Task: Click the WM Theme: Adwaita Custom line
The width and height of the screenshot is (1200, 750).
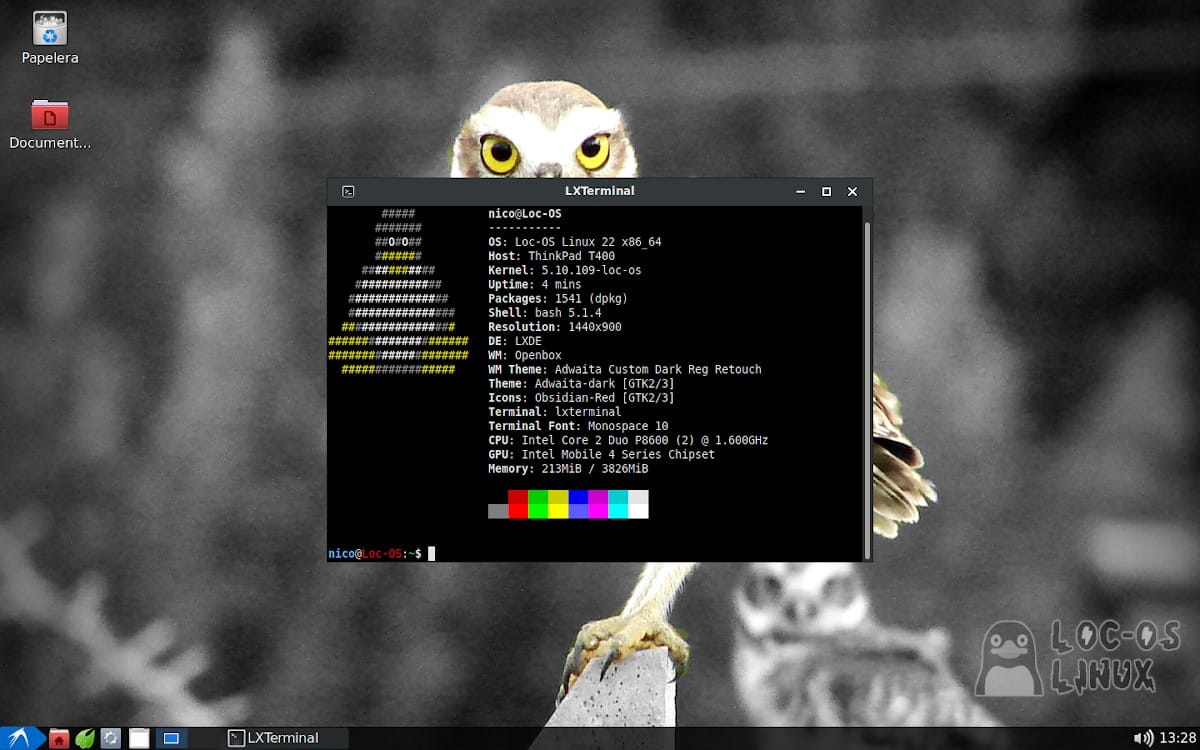Action: (x=625, y=370)
